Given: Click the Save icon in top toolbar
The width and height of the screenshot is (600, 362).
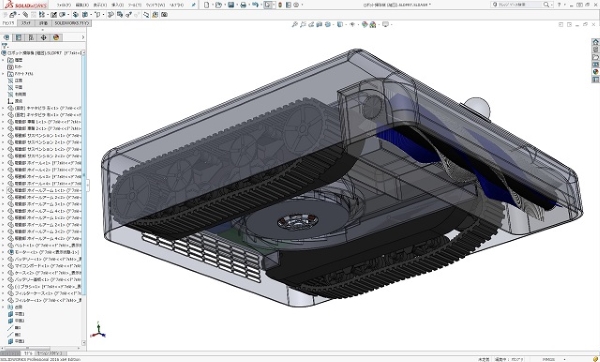Looking at the screenshot, I should pyautogui.click(x=231, y=5).
